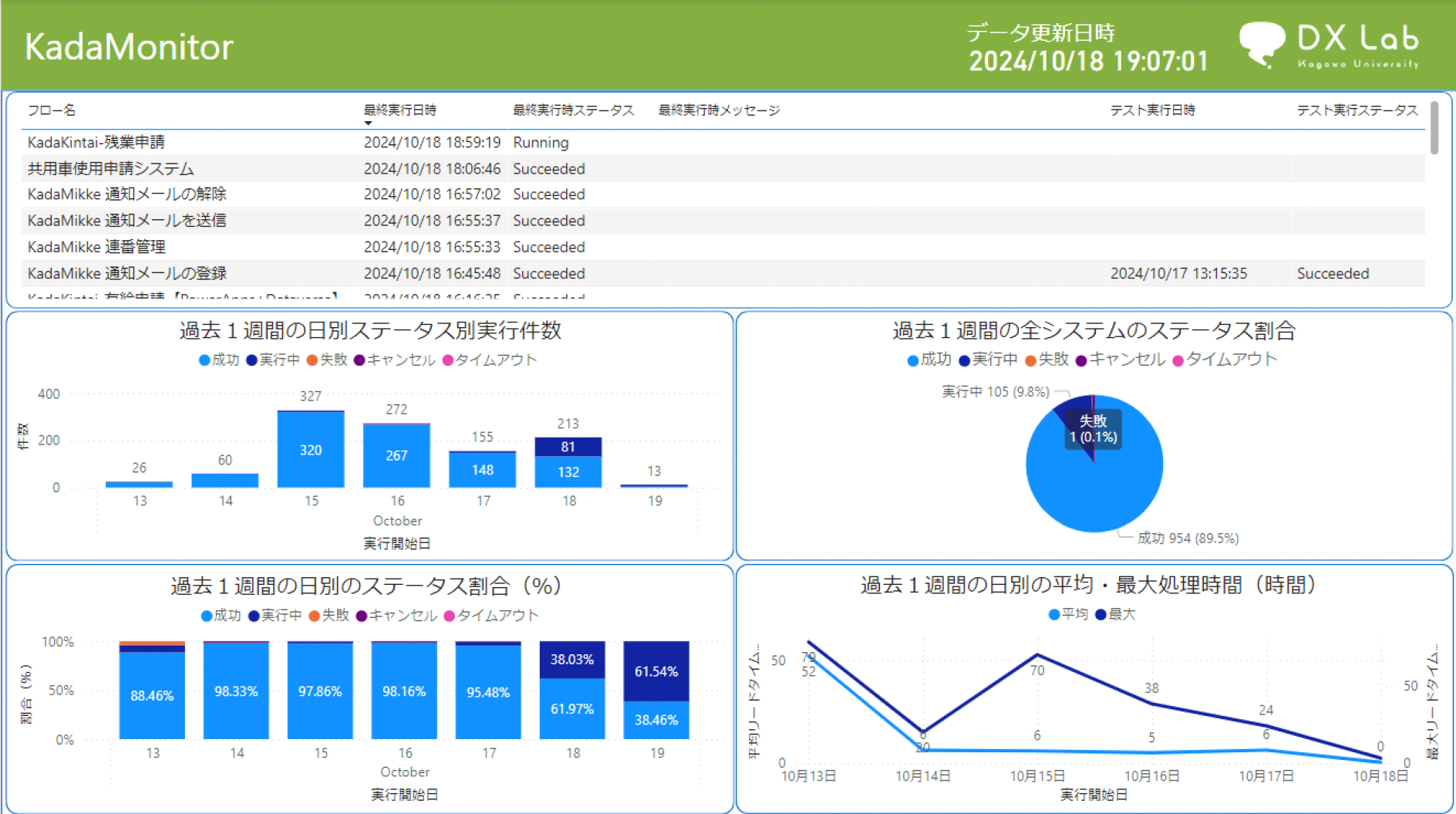Image resolution: width=1456 pixels, height=814 pixels.
Task: Select the KadaMikke 通知メールを送信 row
Action: tap(723, 221)
